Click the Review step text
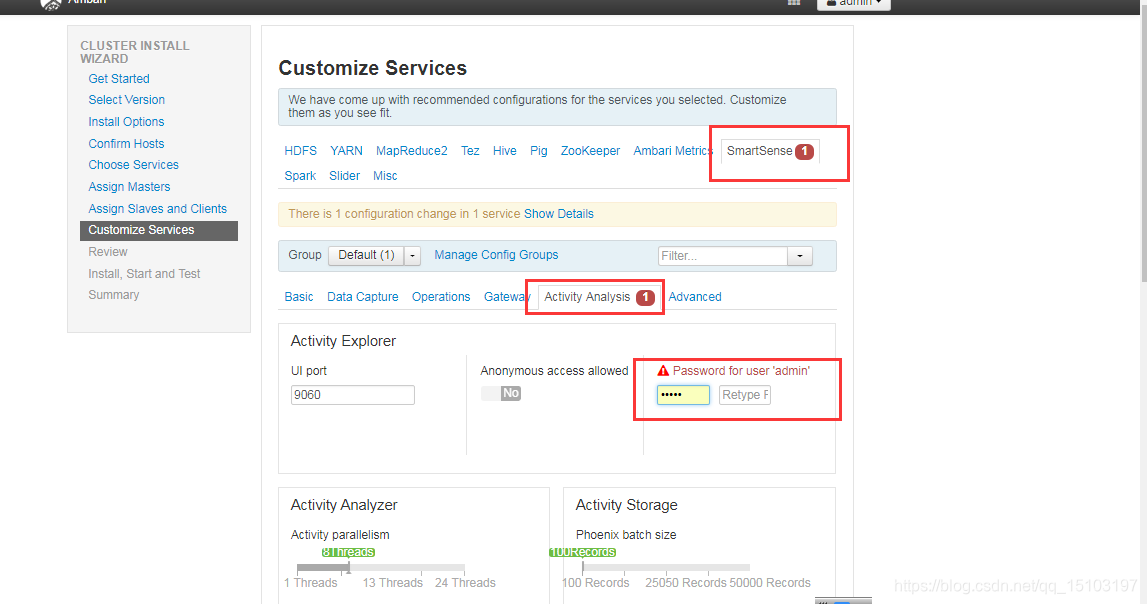The height and width of the screenshot is (604, 1147). coord(108,252)
